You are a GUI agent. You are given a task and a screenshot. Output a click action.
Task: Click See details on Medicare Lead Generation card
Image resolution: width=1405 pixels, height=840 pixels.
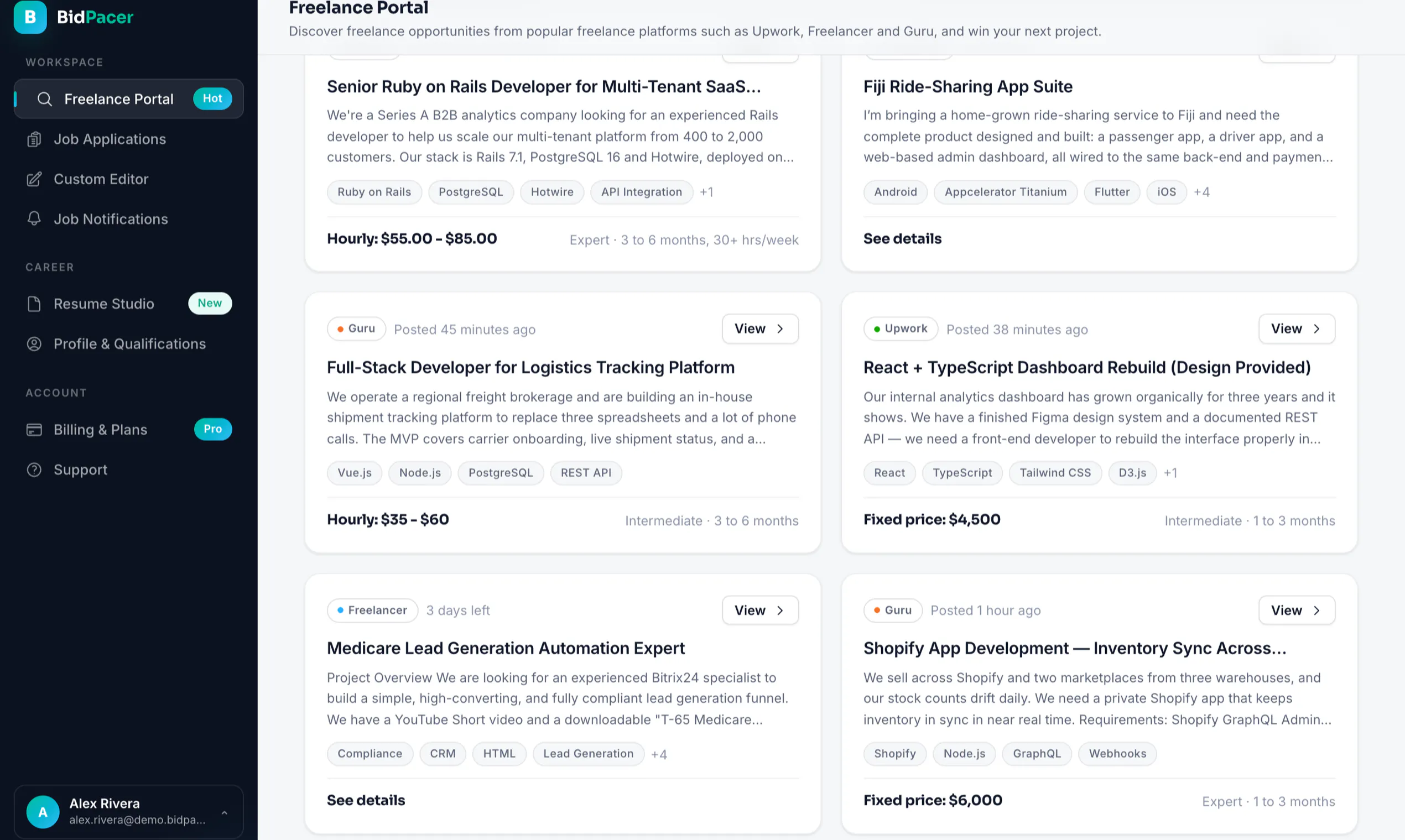click(x=366, y=800)
